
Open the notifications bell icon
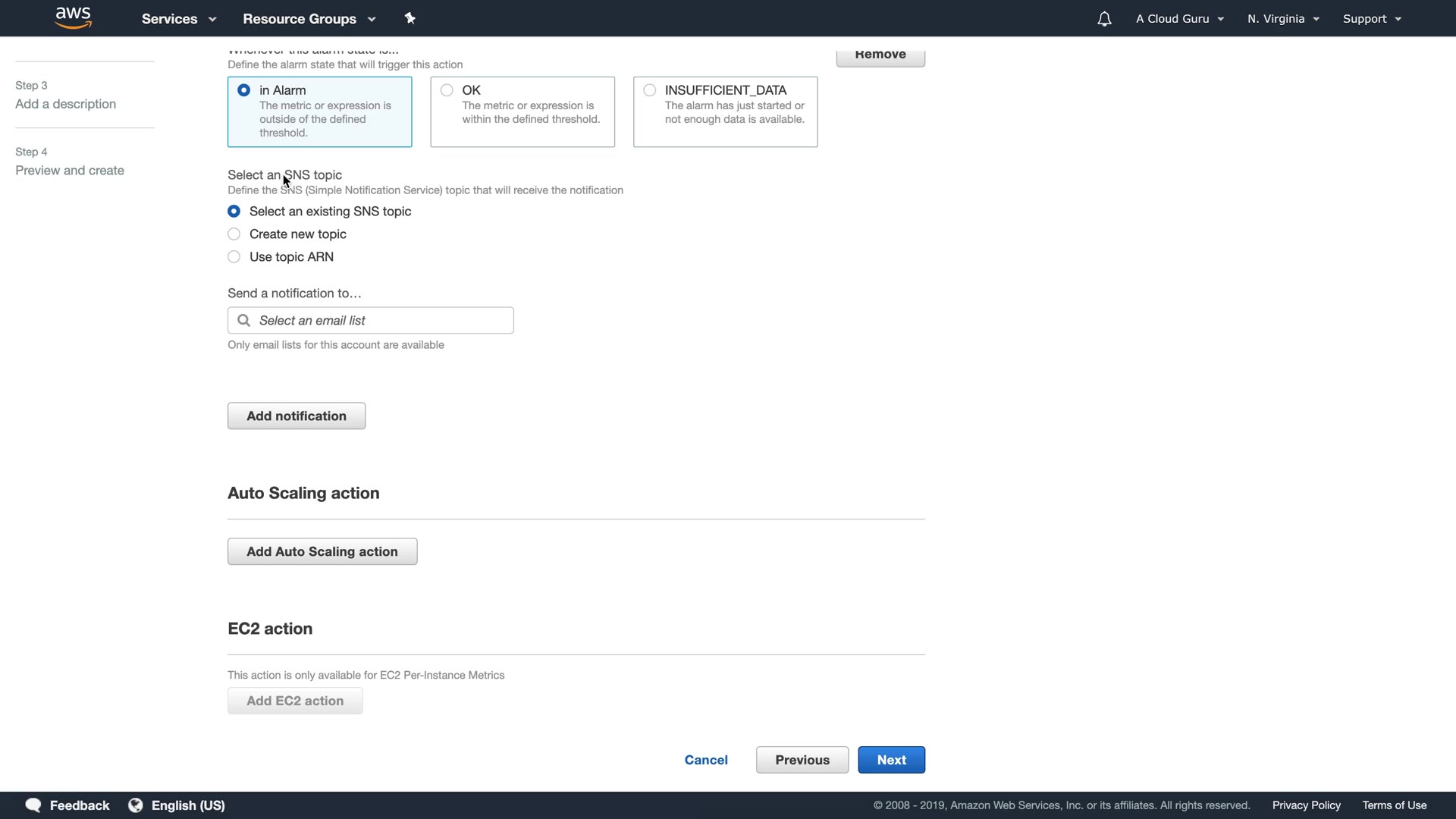coord(1104,19)
